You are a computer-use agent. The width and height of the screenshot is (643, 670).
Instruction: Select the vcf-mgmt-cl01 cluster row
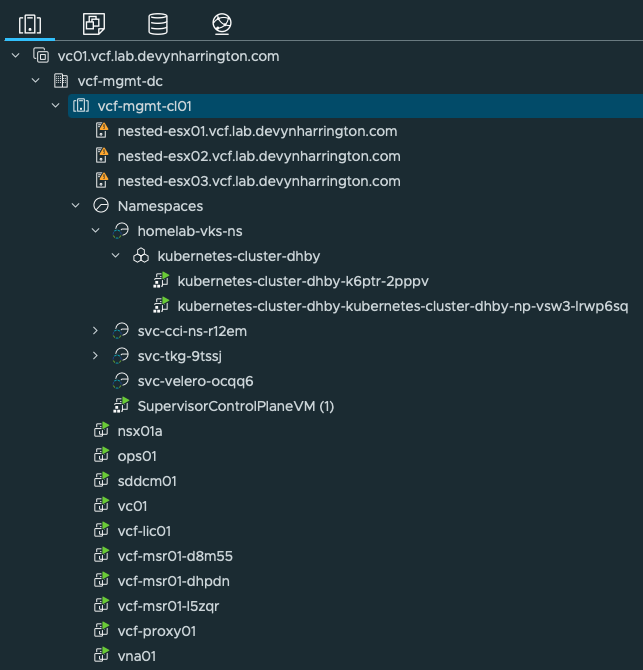coord(355,106)
